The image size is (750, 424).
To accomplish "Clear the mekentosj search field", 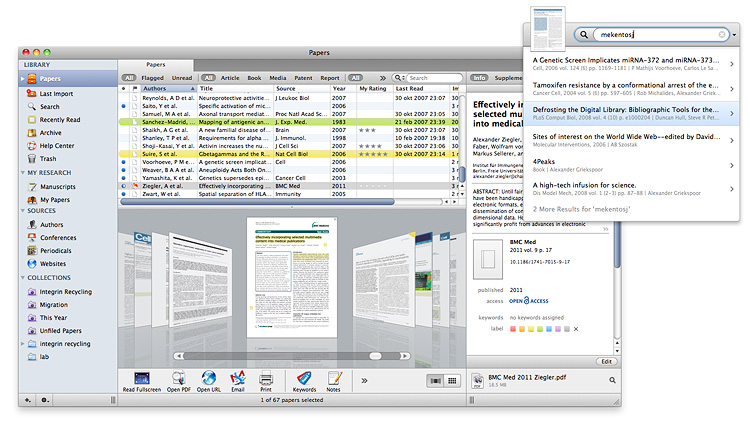I will [x=722, y=34].
